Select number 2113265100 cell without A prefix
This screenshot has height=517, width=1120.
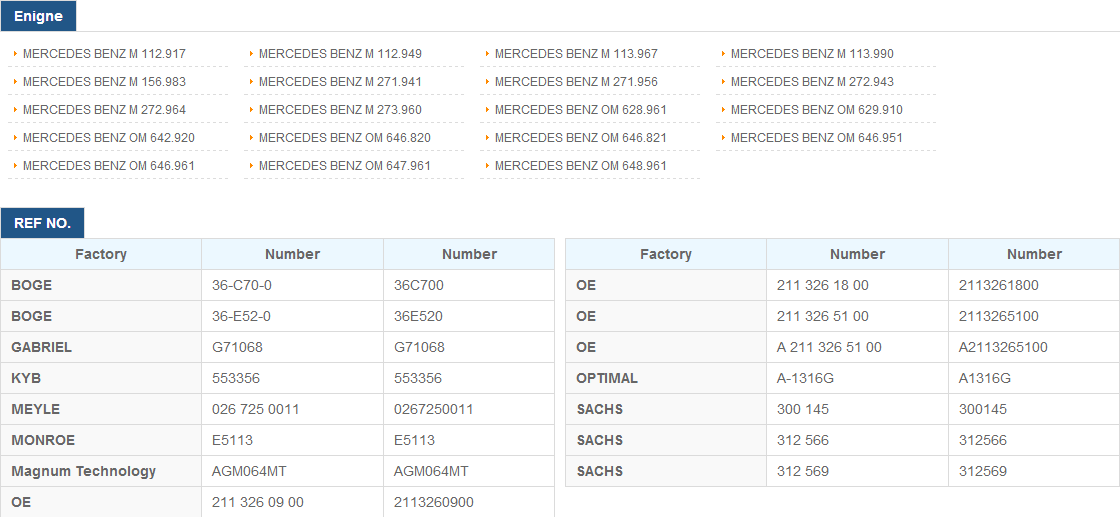point(1034,316)
